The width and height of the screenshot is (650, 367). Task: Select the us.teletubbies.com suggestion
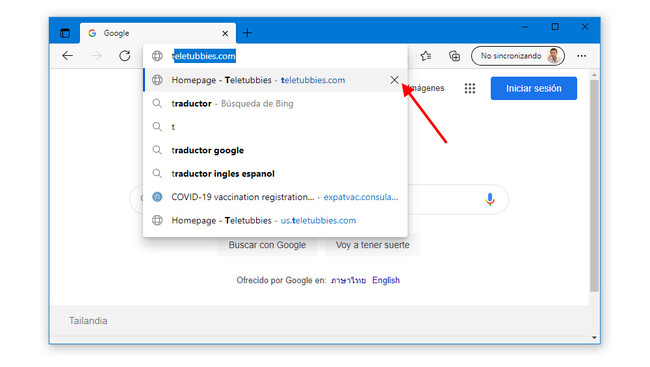click(275, 220)
